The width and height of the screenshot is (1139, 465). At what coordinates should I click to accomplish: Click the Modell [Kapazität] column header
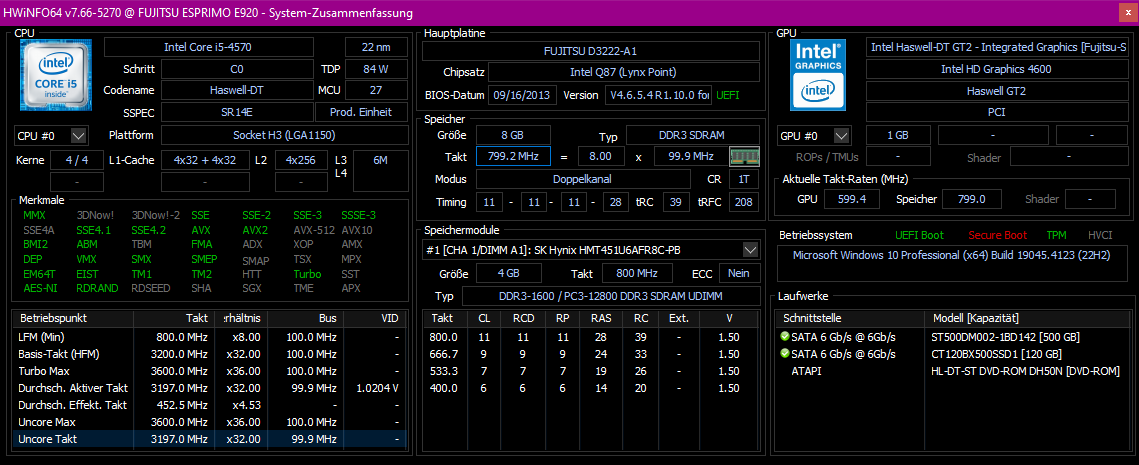point(1029,318)
